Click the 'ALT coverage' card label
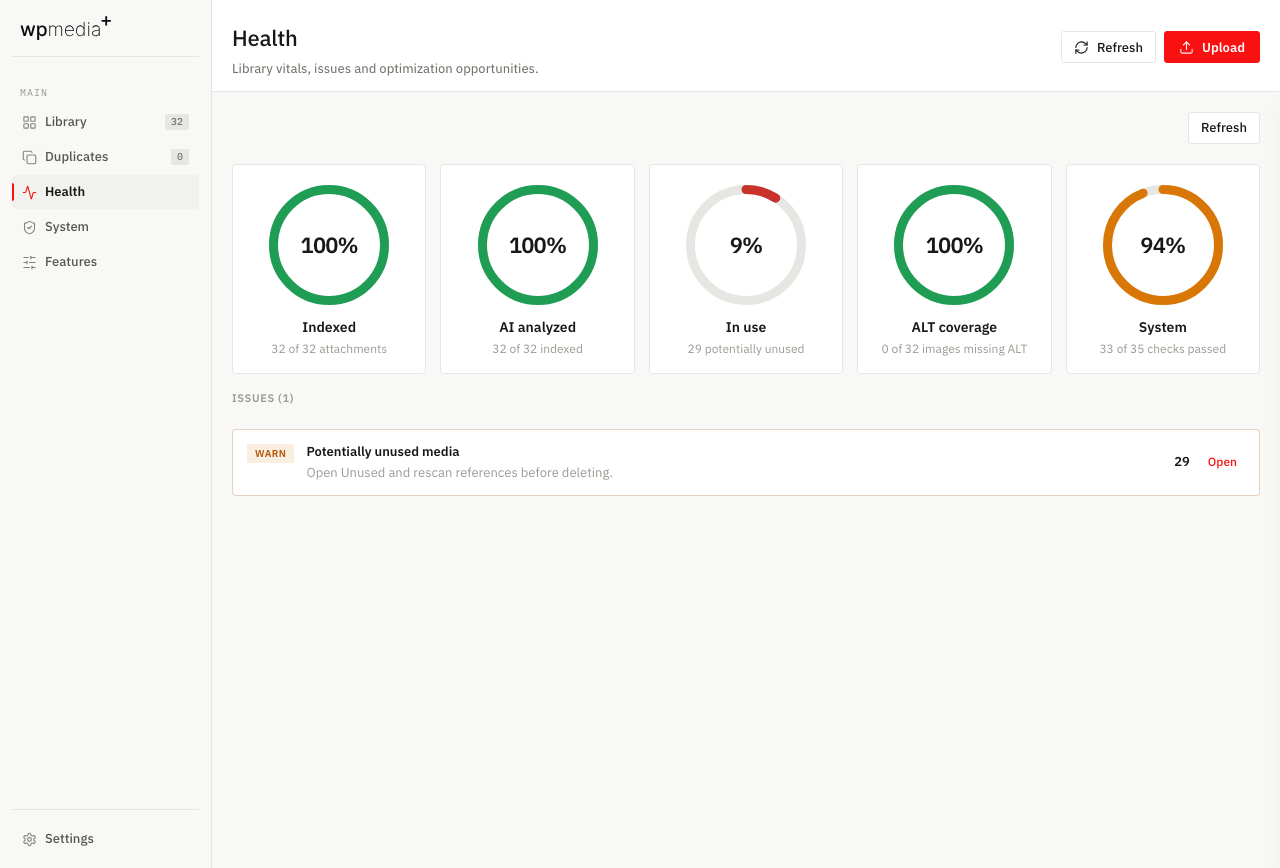The image size is (1280, 868). pos(954,327)
